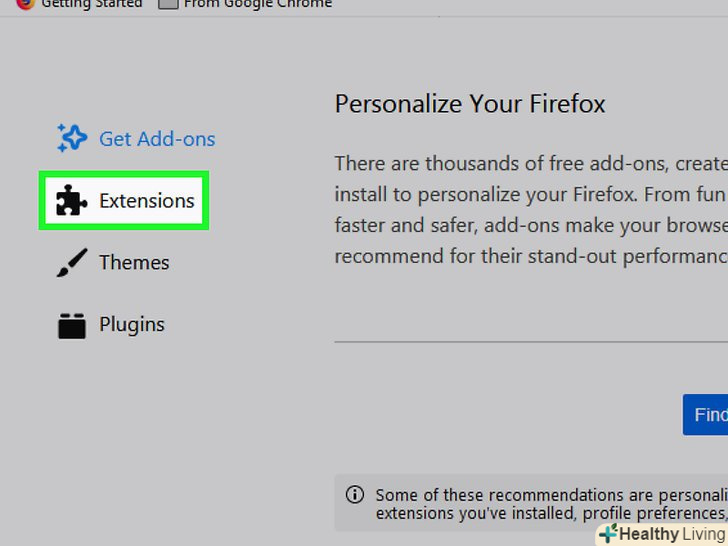The height and width of the screenshot is (546, 728).
Task: Switch to the Themes category
Action: click(x=134, y=263)
